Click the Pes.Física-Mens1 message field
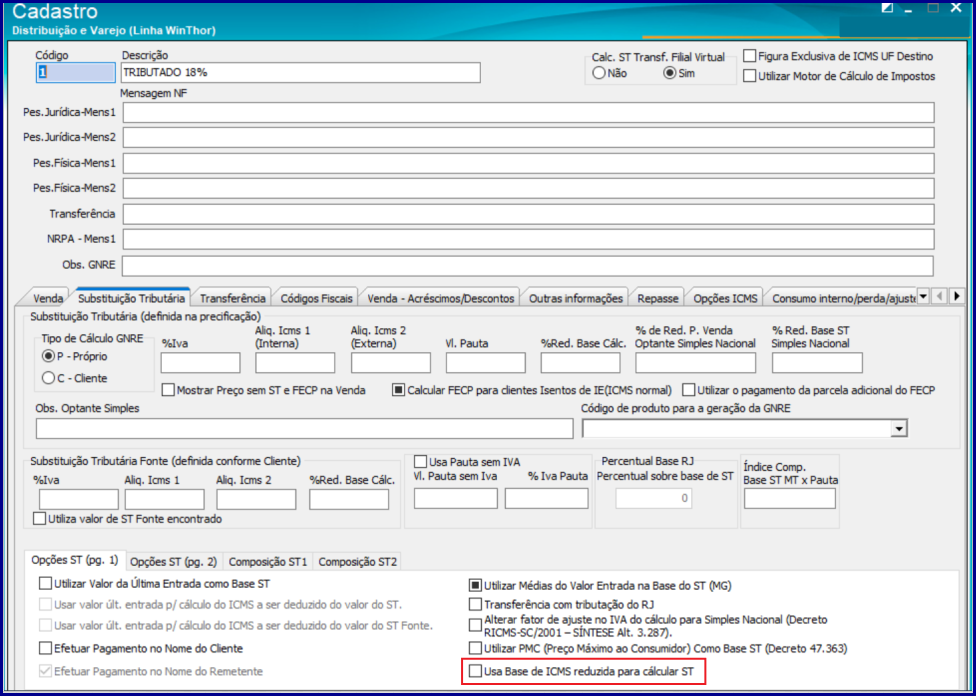Screen dimensions: 976x696 point(528,163)
